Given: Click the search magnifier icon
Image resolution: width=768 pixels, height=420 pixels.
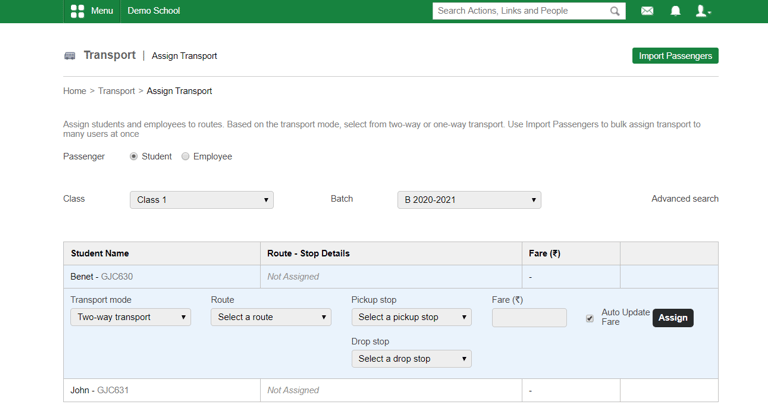Looking at the screenshot, I should (615, 11).
